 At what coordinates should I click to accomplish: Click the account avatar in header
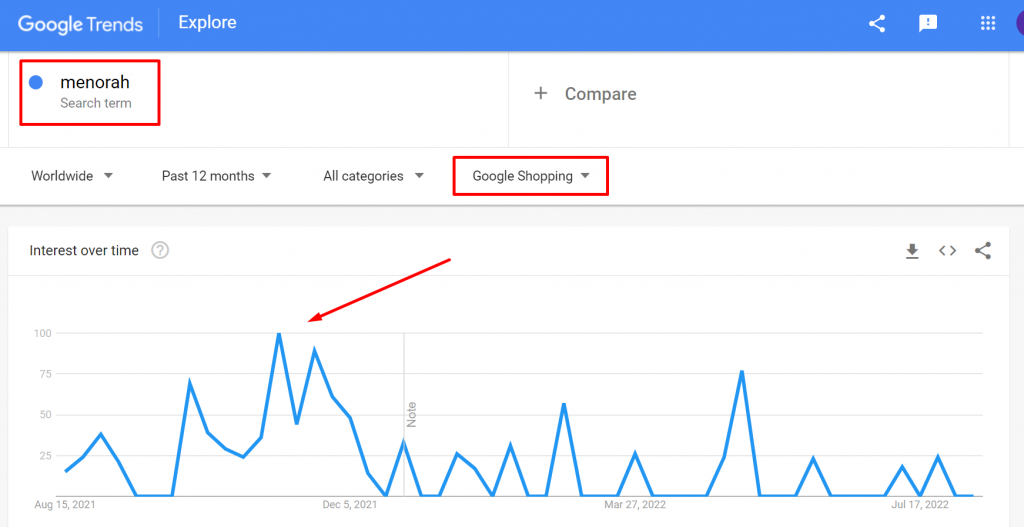pyautogui.click(x=1018, y=24)
